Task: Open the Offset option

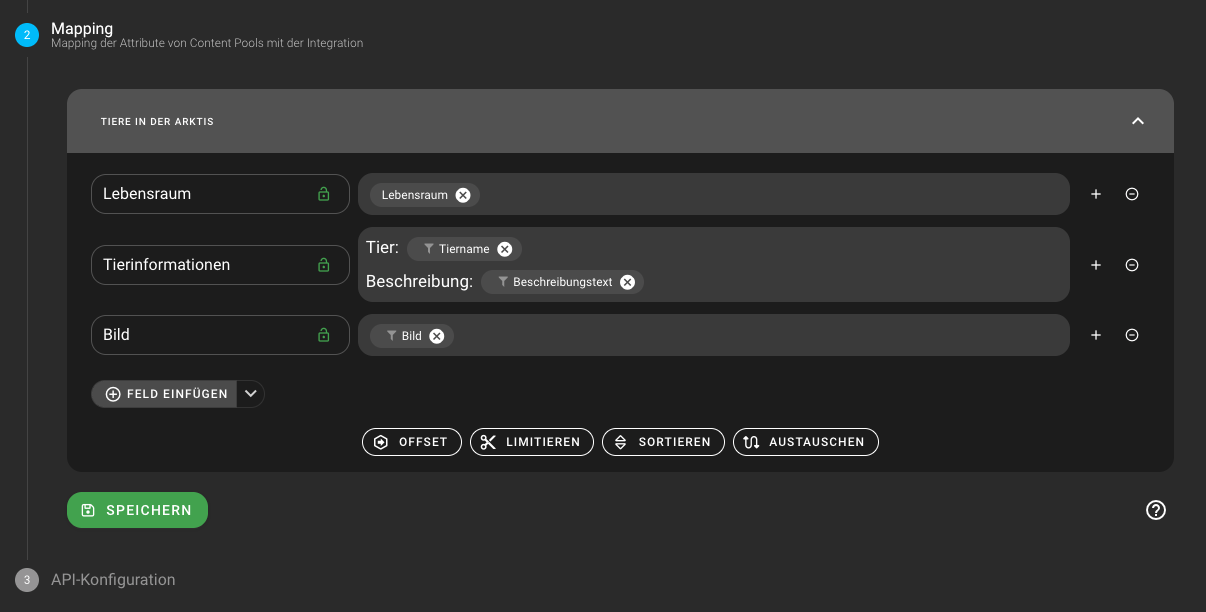Action: coord(412,442)
